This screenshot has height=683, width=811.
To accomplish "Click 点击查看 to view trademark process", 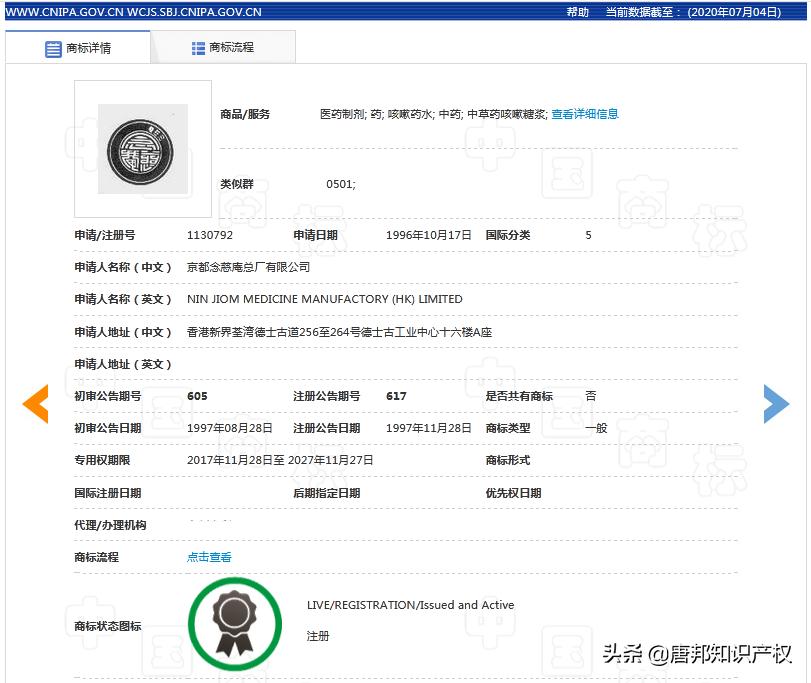I will click(207, 557).
